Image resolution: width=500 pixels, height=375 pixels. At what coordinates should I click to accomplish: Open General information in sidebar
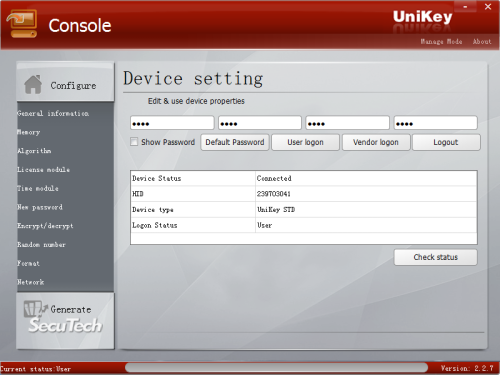point(53,113)
